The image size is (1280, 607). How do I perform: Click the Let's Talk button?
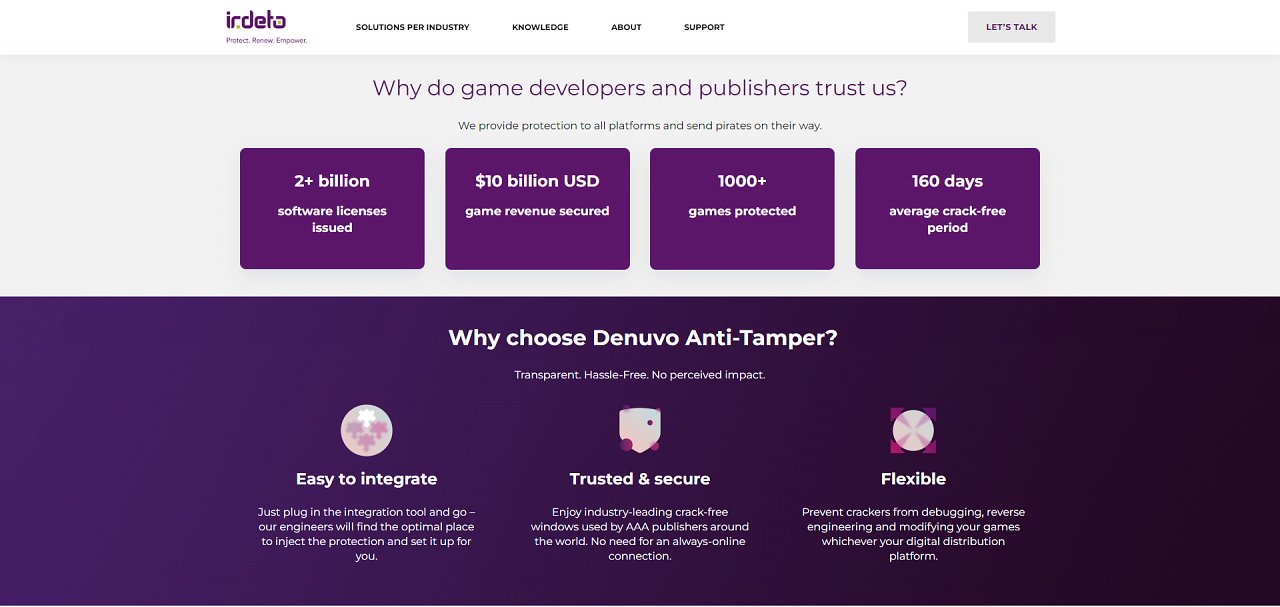click(x=1011, y=27)
